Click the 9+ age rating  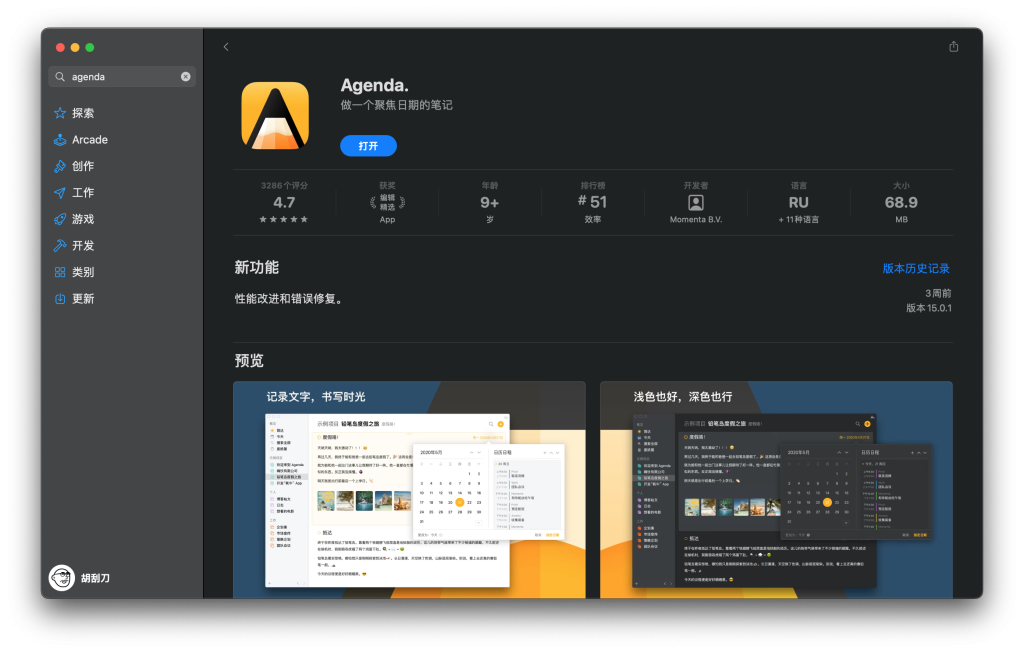click(490, 202)
